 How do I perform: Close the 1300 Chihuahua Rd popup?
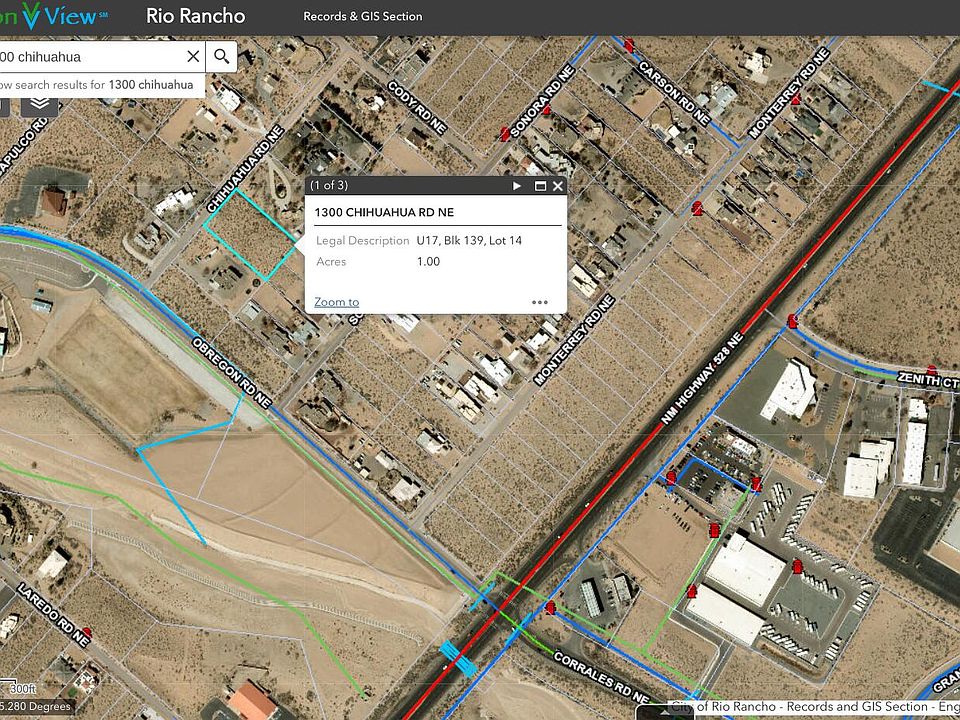558,186
